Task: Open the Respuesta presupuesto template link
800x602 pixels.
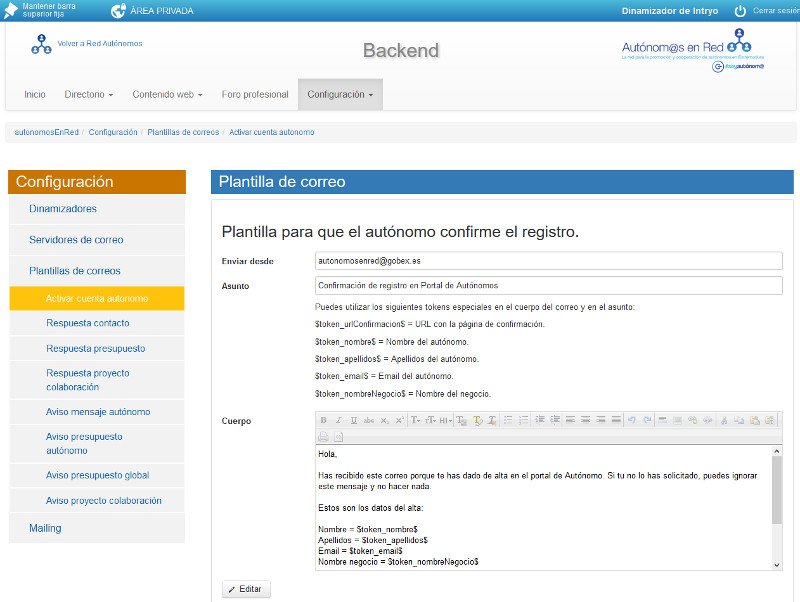Action: (95, 349)
